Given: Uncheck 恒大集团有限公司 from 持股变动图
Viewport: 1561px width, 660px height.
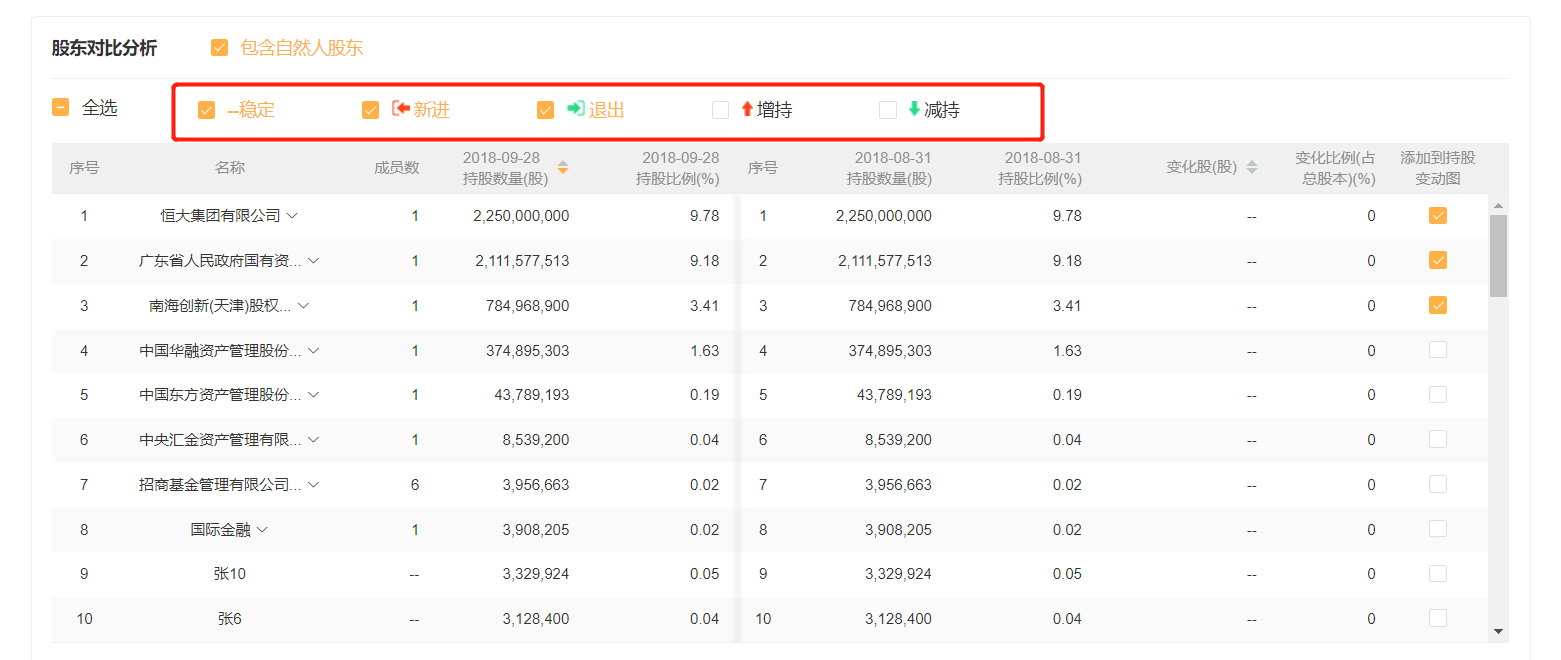Looking at the screenshot, I should pyautogui.click(x=1438, y=215).
